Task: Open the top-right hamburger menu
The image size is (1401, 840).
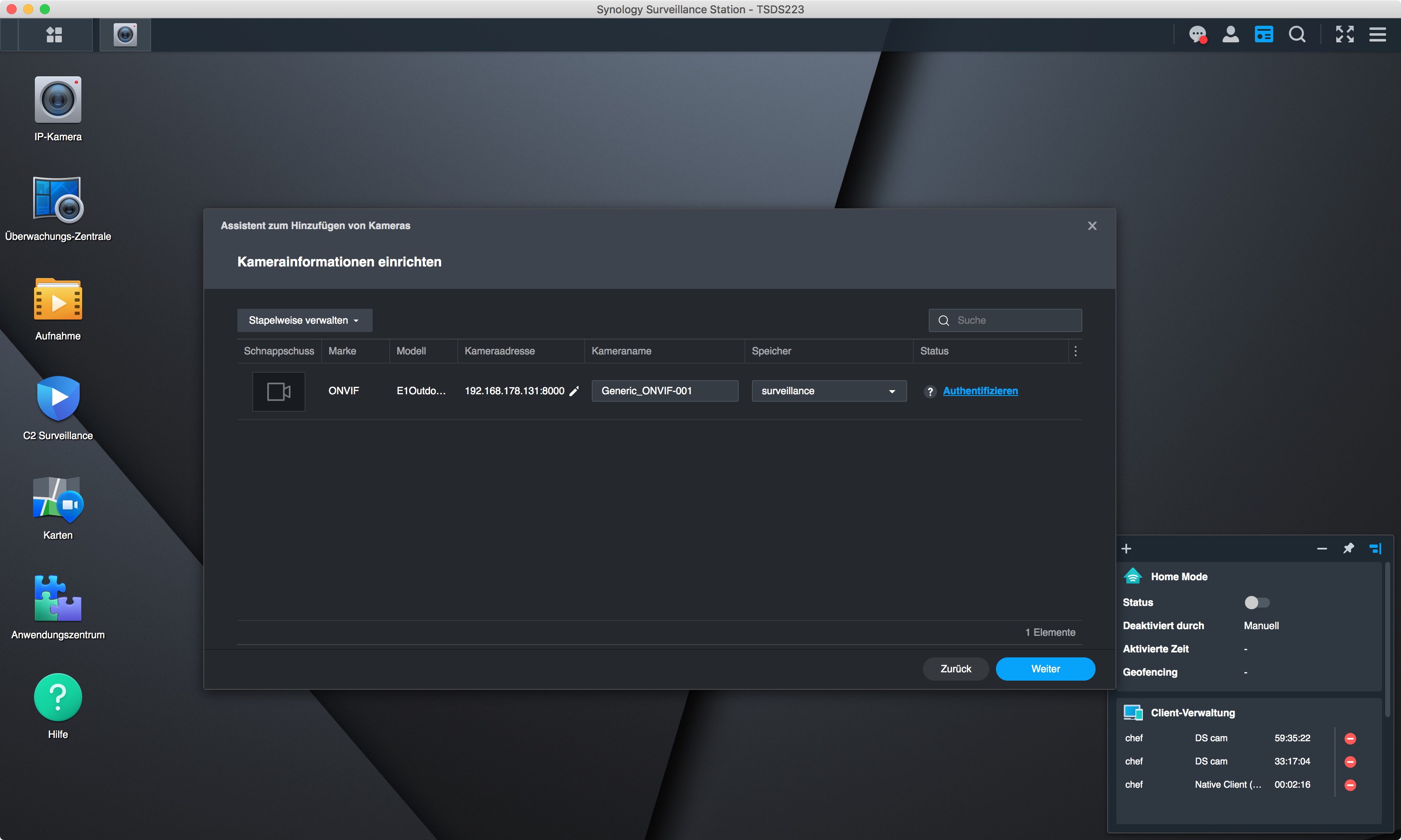Action: 1377,35
